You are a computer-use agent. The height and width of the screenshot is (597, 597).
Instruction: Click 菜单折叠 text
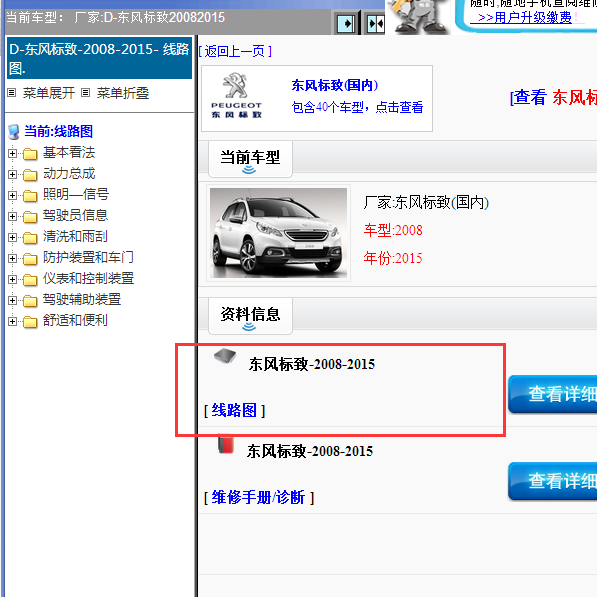(x=123, y=93)
